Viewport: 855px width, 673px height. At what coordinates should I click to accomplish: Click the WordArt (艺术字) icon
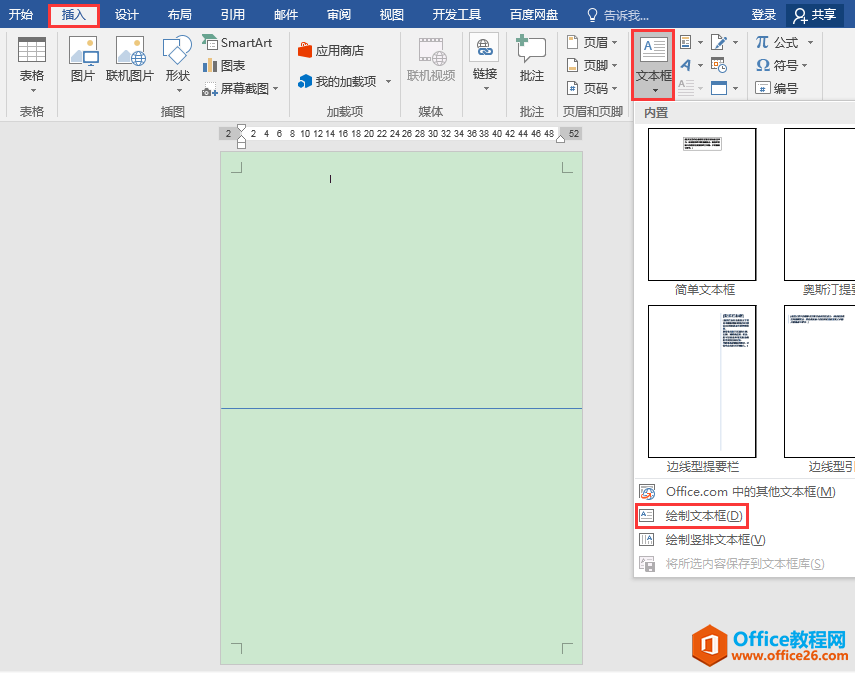[x=686, y=65]
